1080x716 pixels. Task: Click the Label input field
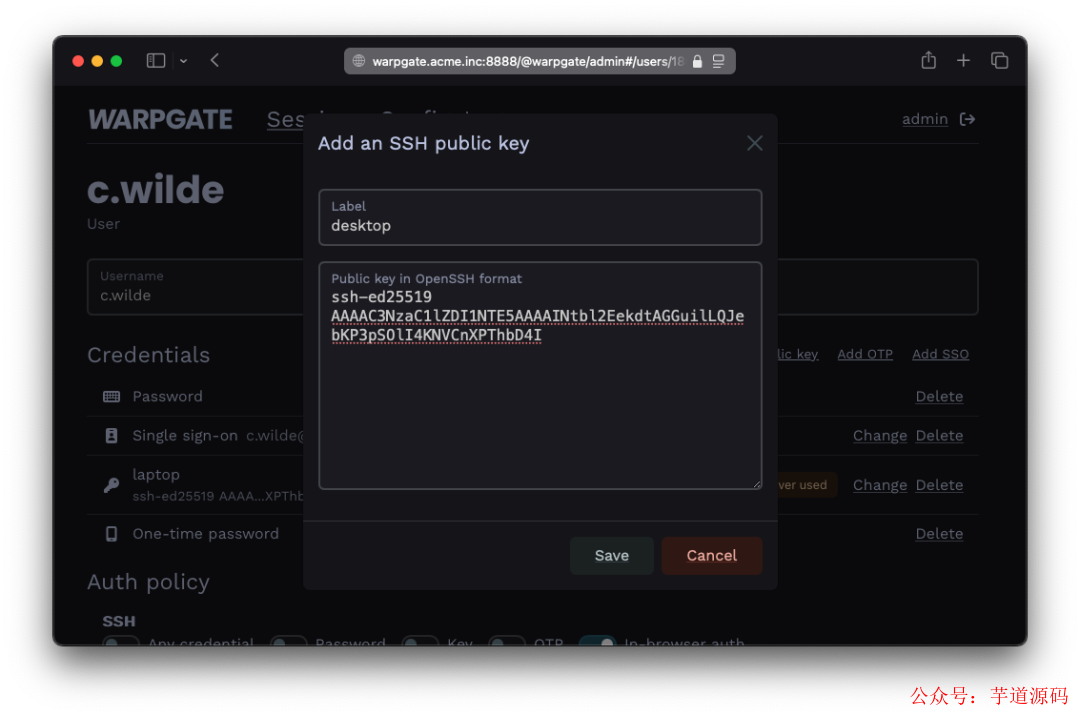coord(540,218)
